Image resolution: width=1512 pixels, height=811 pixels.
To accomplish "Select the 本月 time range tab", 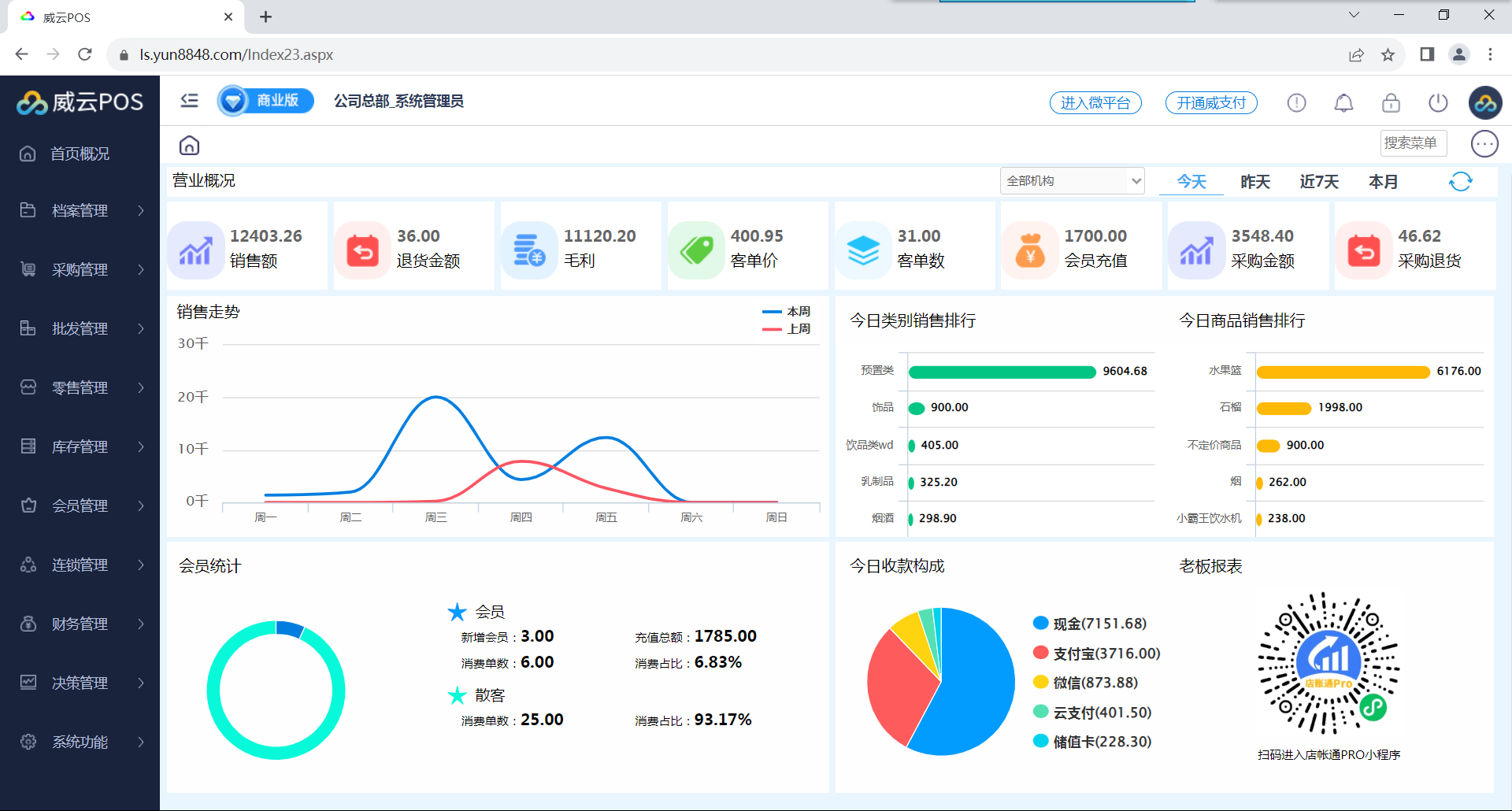I will pos(1383,182).
